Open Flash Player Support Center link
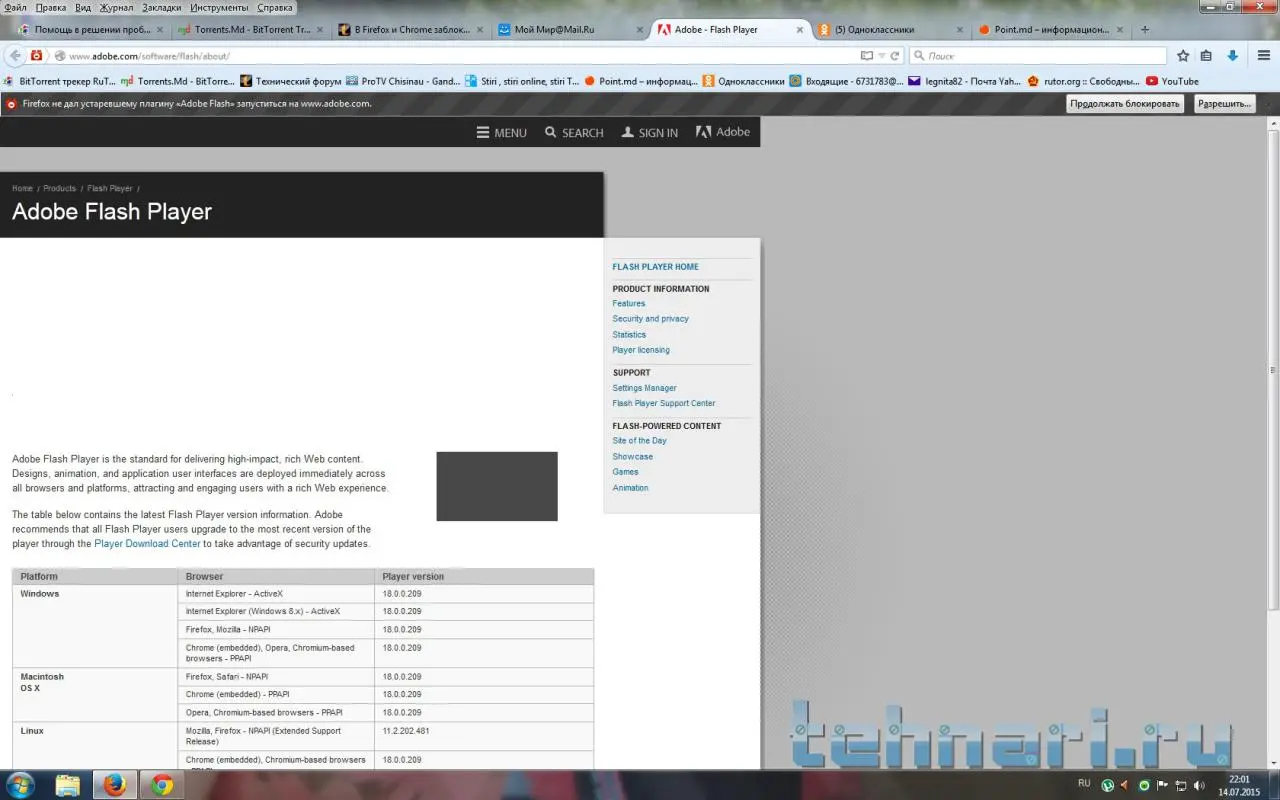This screenshot has height=800, width=1280. coord(664,404)
